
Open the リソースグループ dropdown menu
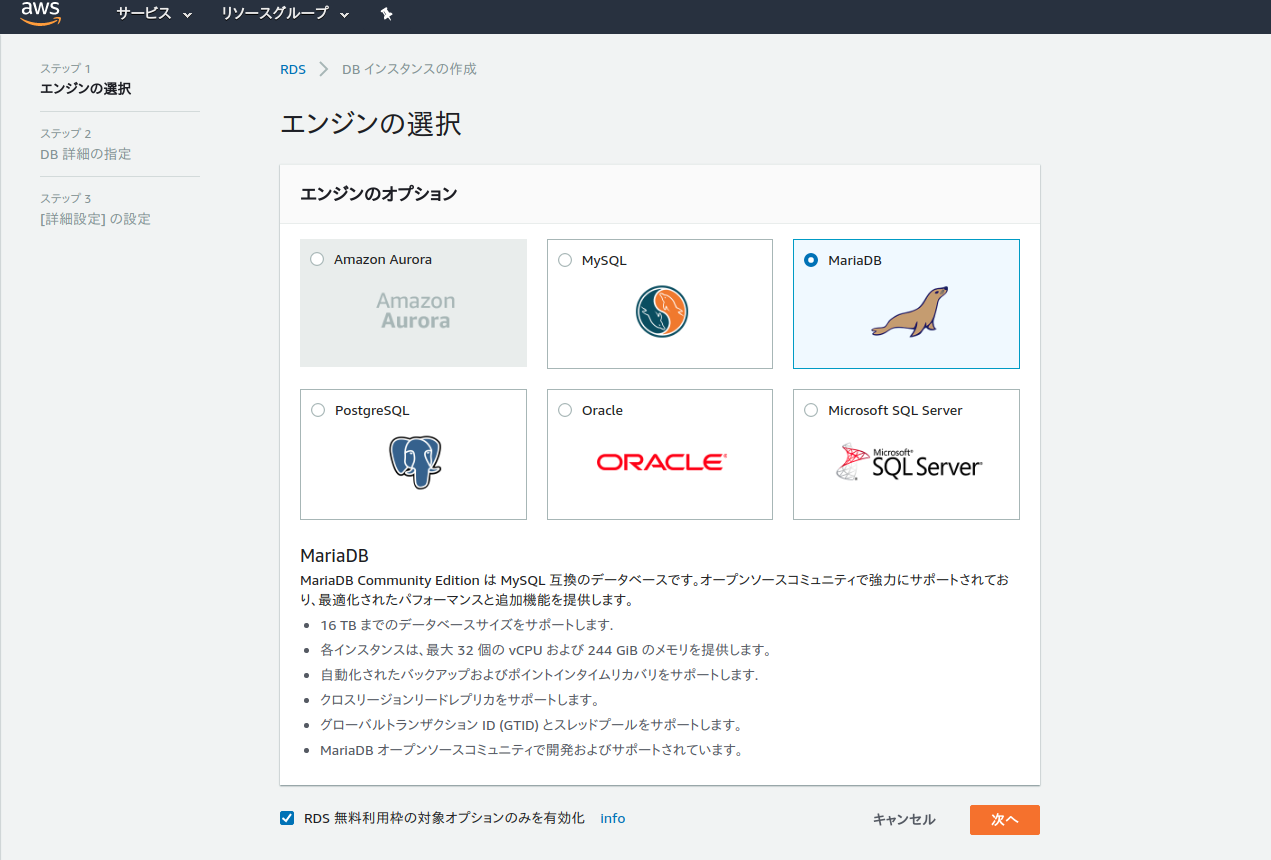276,14
